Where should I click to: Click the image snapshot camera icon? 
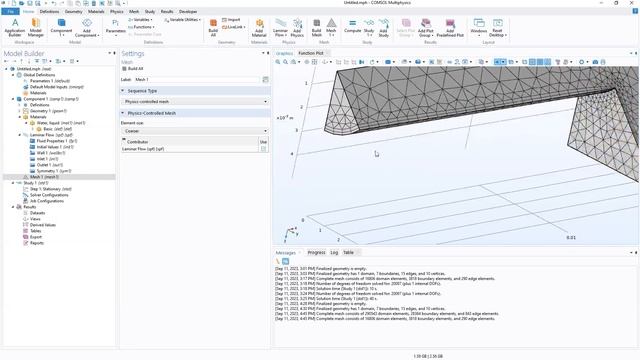point(595,62)
